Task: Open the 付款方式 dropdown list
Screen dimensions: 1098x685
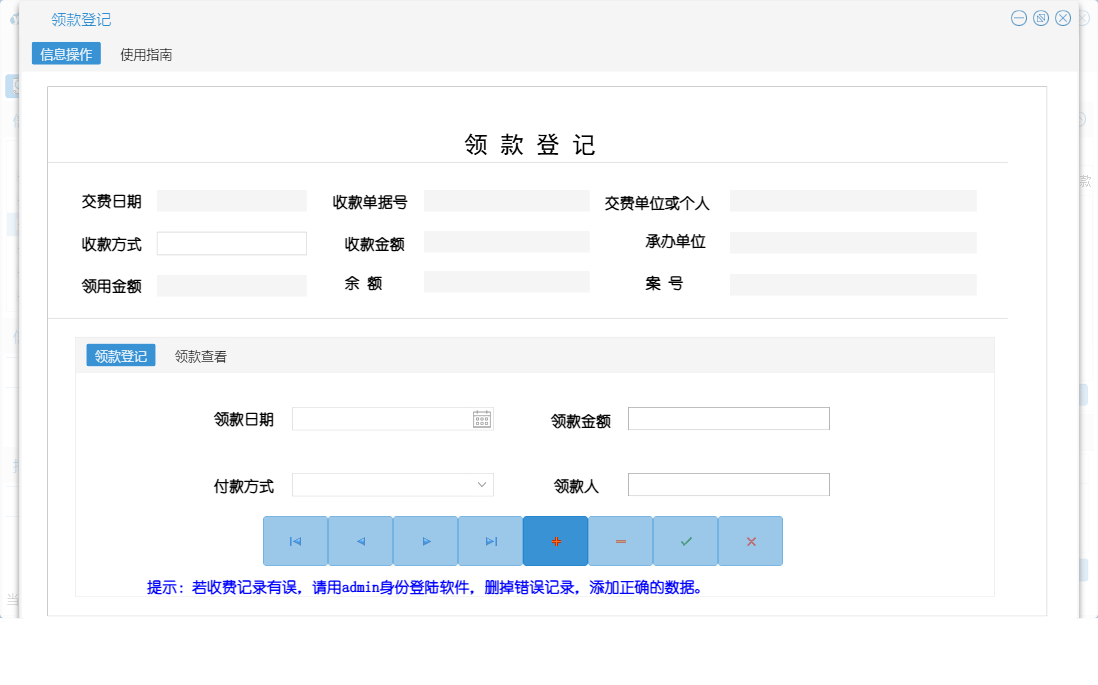Action: click(x=392, y=484)
